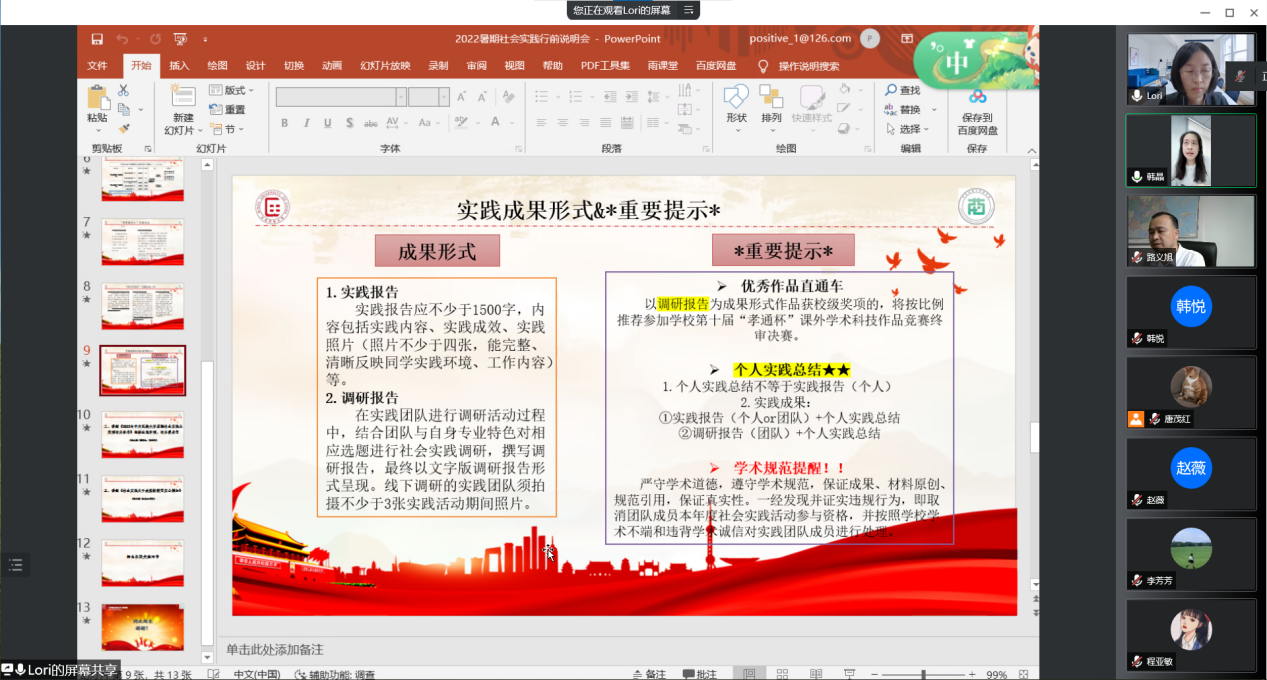
Task: Select slide 10 thumbnail in panel
Action: tap(142, 434)
